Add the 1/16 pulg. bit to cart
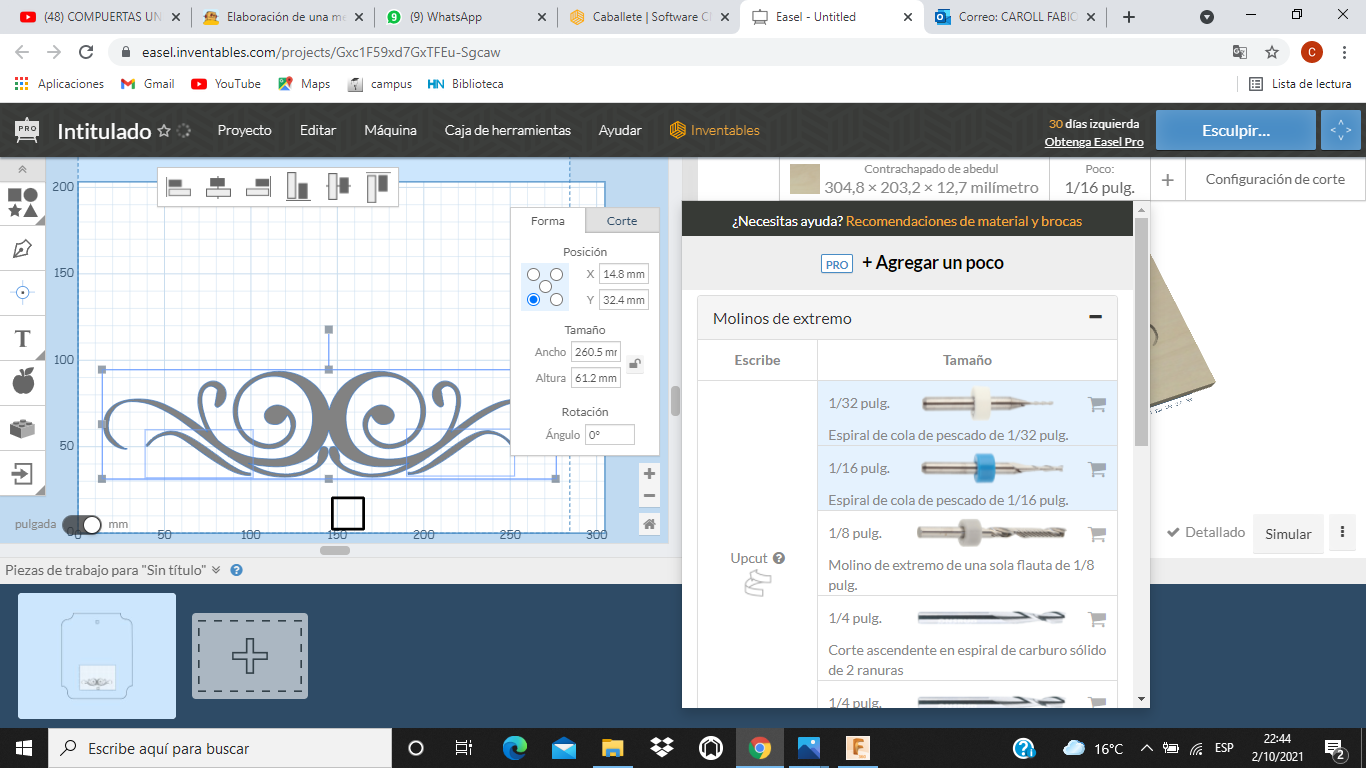Screen dimensions: 1366x768 point(1097,469)
